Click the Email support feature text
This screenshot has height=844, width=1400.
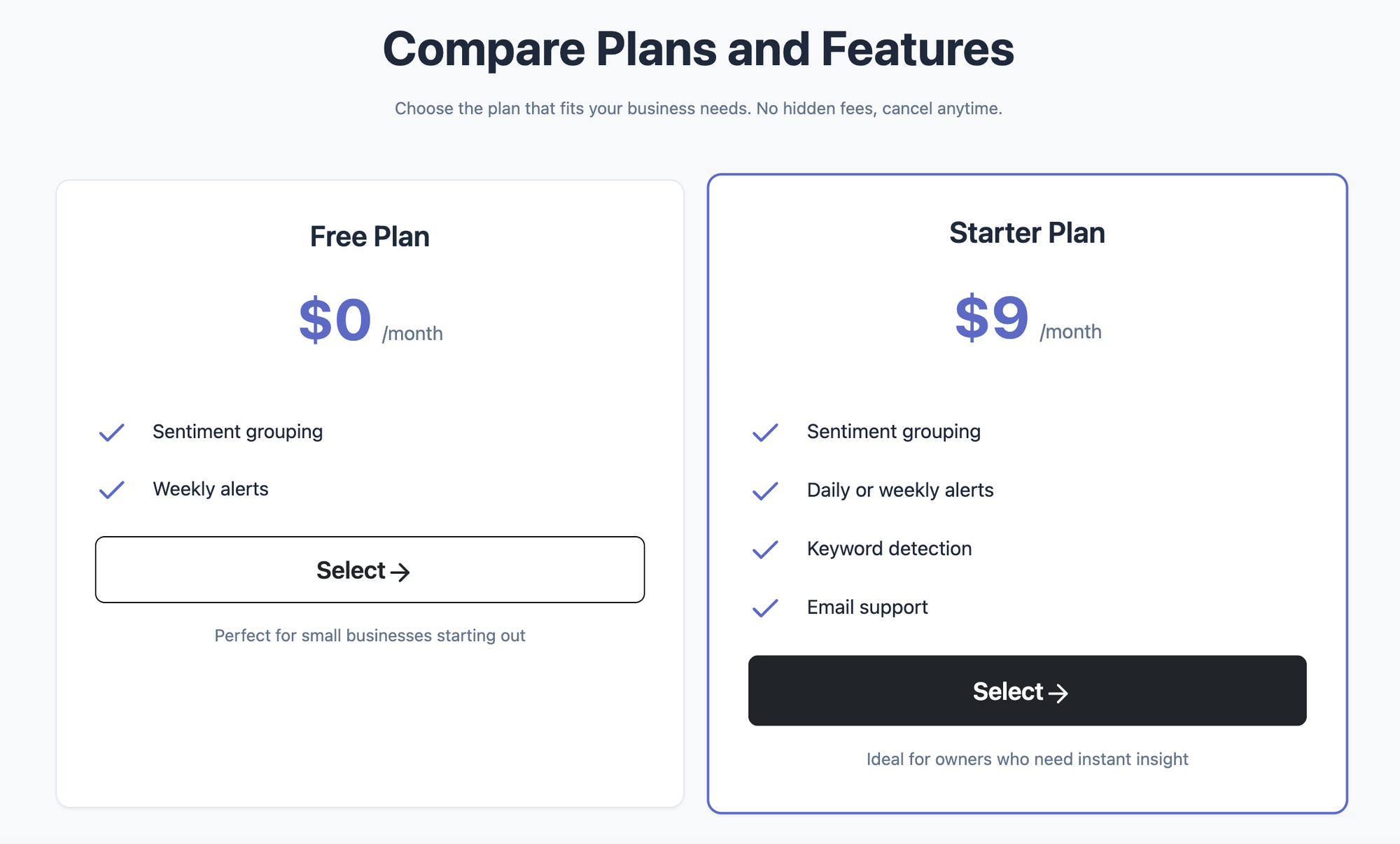pyautogui.click(x=867, y=607)
